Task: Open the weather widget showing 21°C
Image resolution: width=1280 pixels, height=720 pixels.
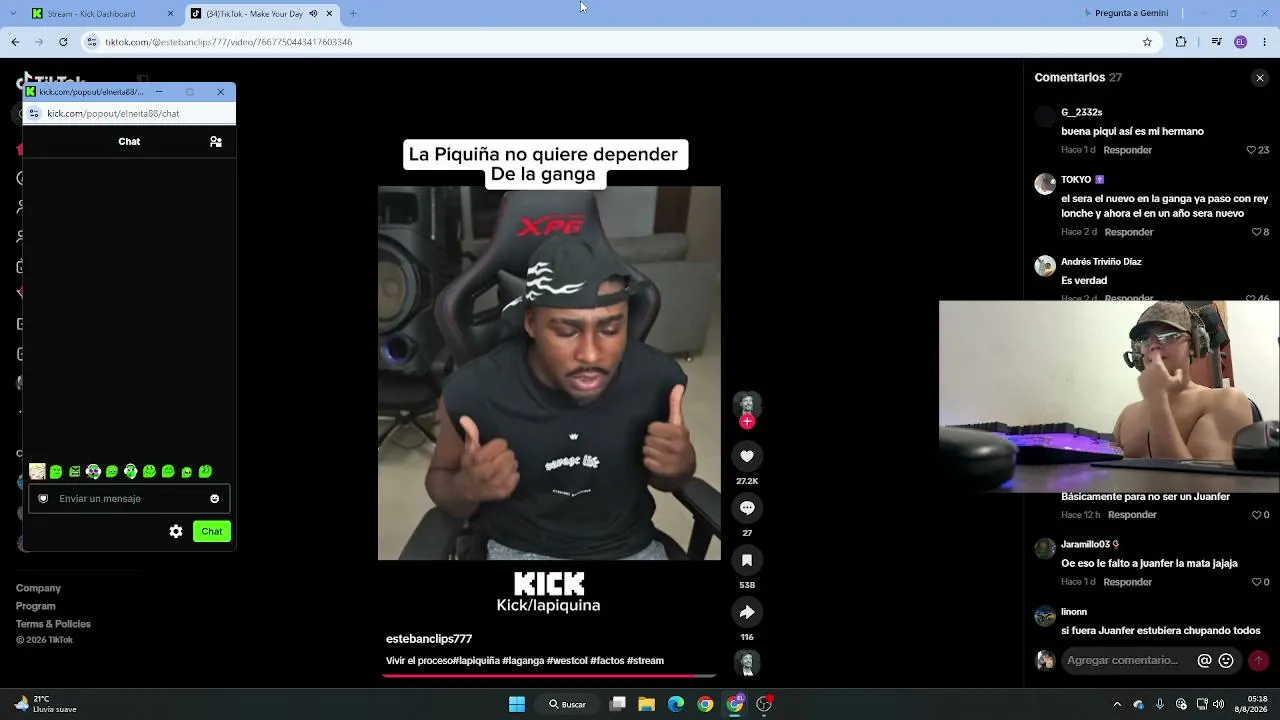Action: (x=46, y=704)
